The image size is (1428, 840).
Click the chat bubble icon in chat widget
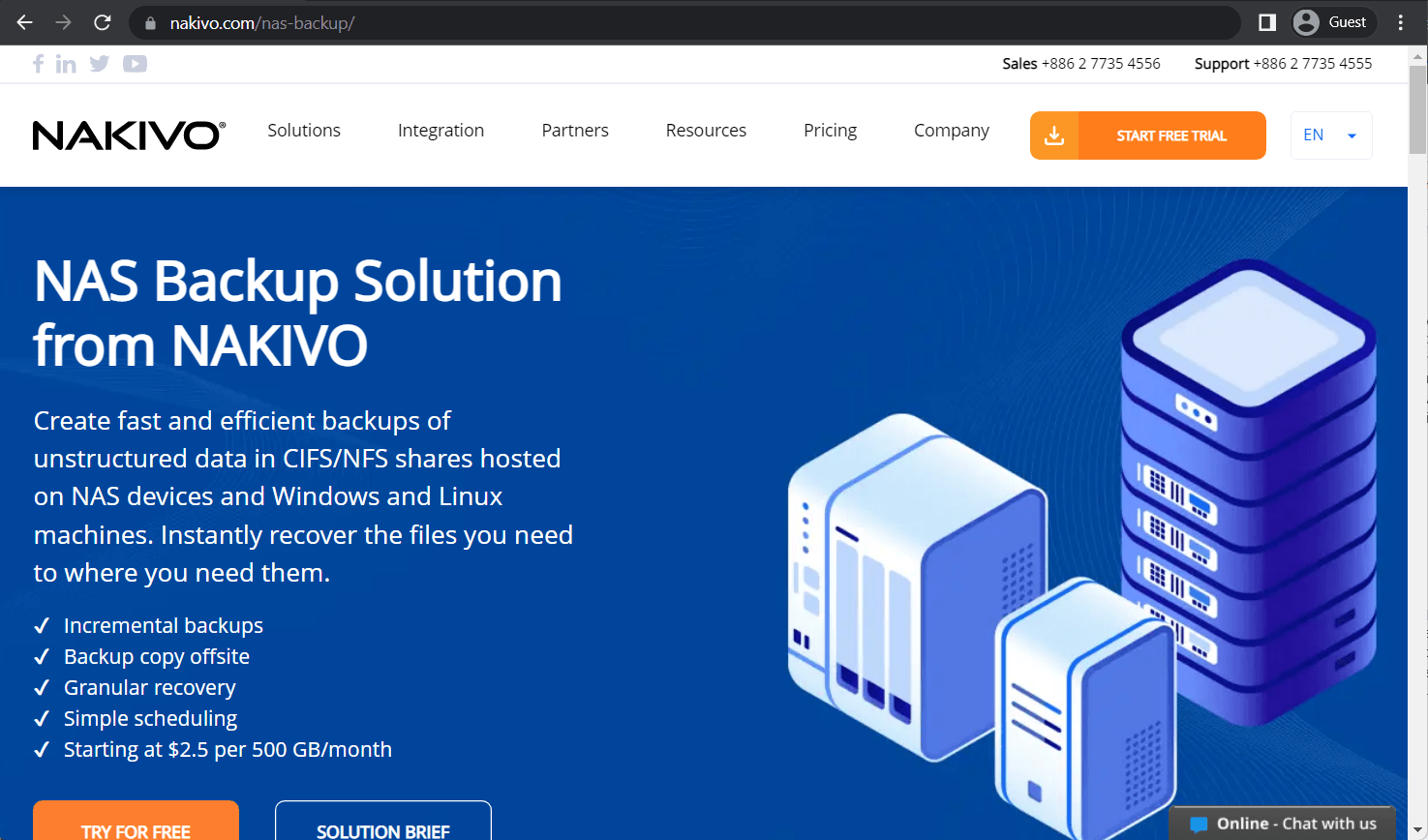tap(1198, 823)
